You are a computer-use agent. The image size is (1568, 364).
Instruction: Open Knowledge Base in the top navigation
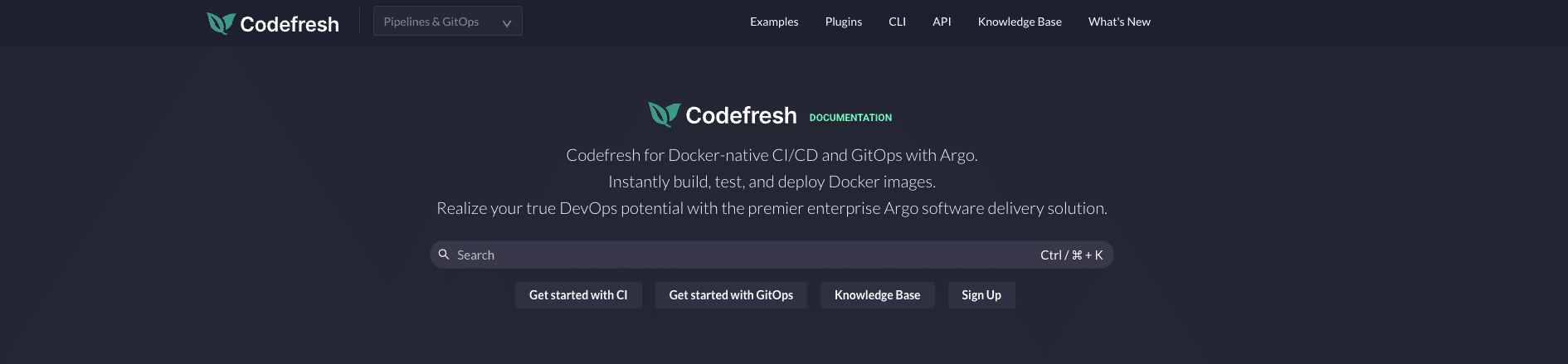coord(1020,22)
